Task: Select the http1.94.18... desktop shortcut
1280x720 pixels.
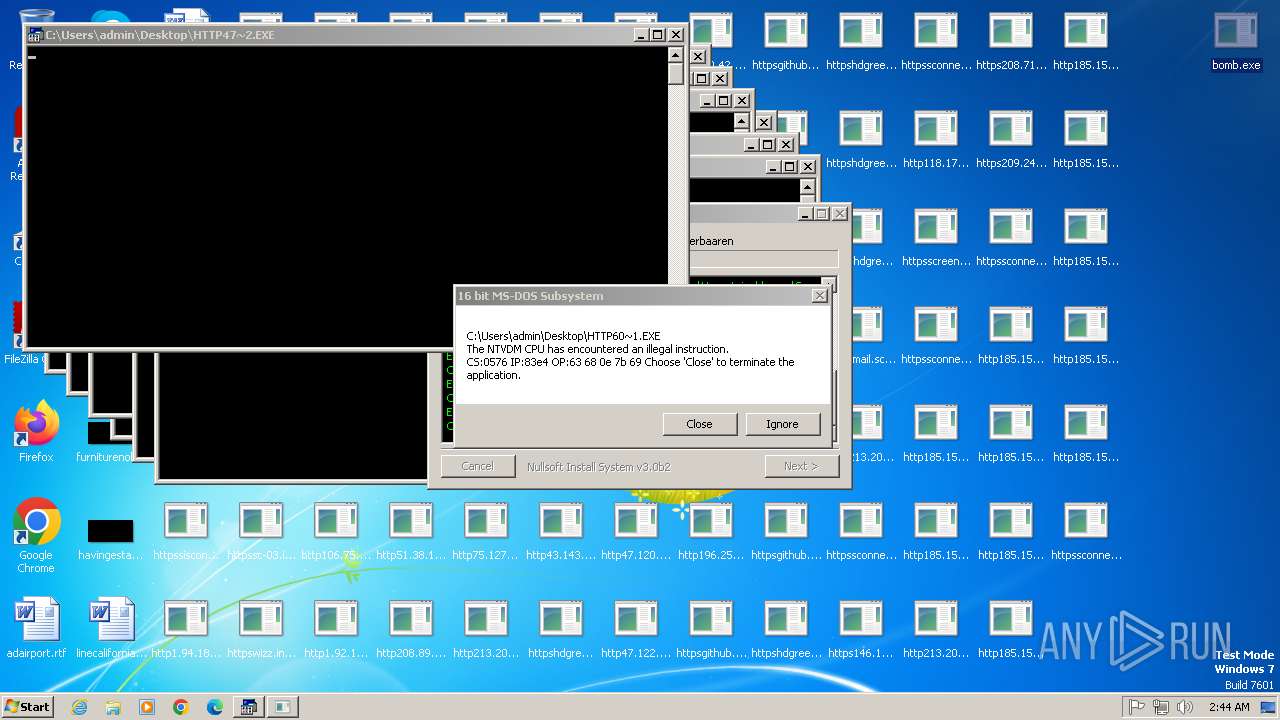Action: [186, 630]
